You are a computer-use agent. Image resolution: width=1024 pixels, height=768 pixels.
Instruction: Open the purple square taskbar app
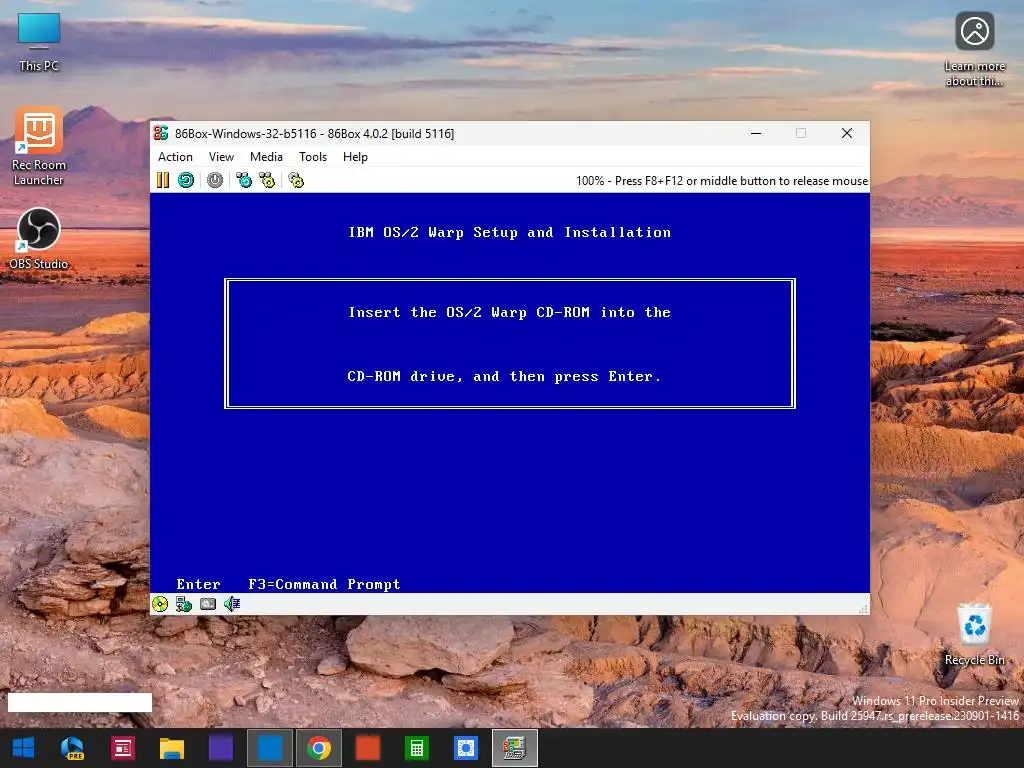pos(221,748)
